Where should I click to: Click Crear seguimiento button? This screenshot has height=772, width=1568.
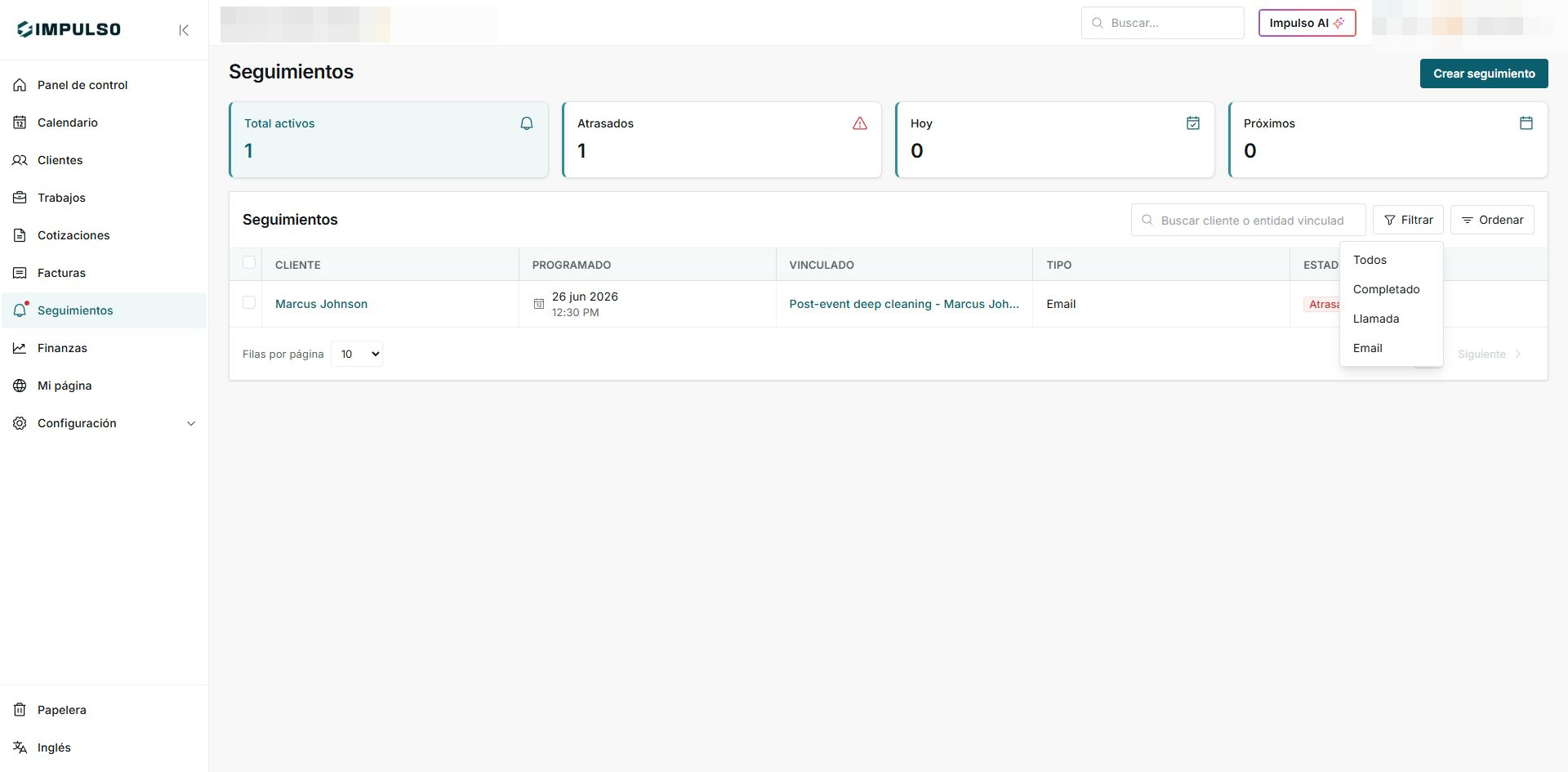point(1484,74)
